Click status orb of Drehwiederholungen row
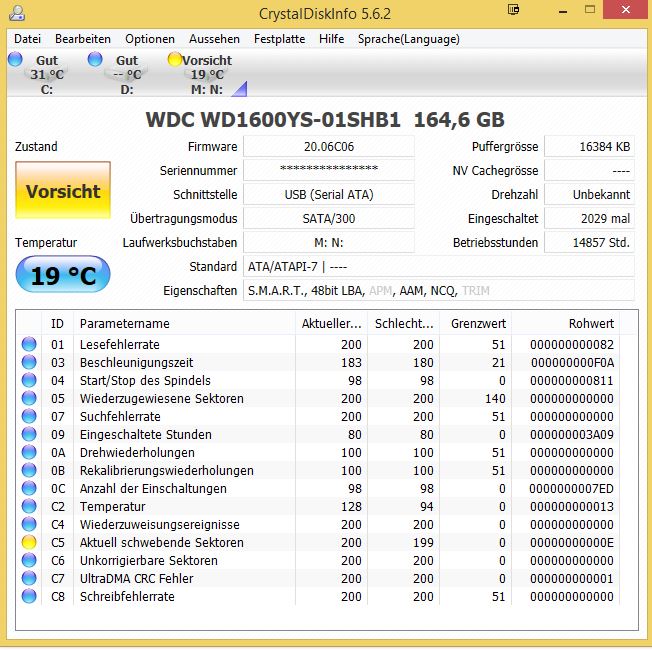Screen dimensions: 652x650 click(x=29, y=452)
